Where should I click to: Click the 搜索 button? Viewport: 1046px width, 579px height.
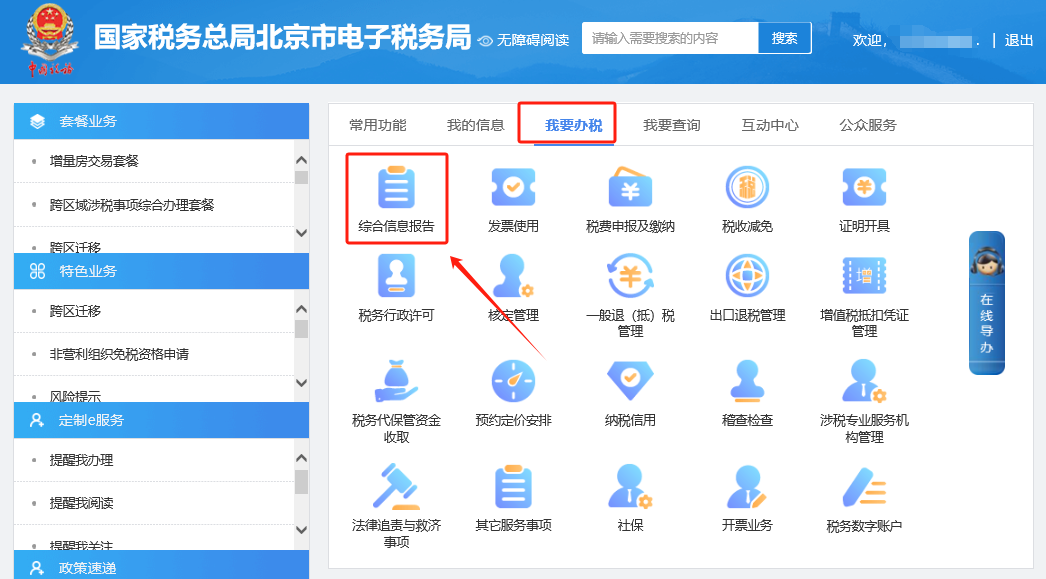784,38
